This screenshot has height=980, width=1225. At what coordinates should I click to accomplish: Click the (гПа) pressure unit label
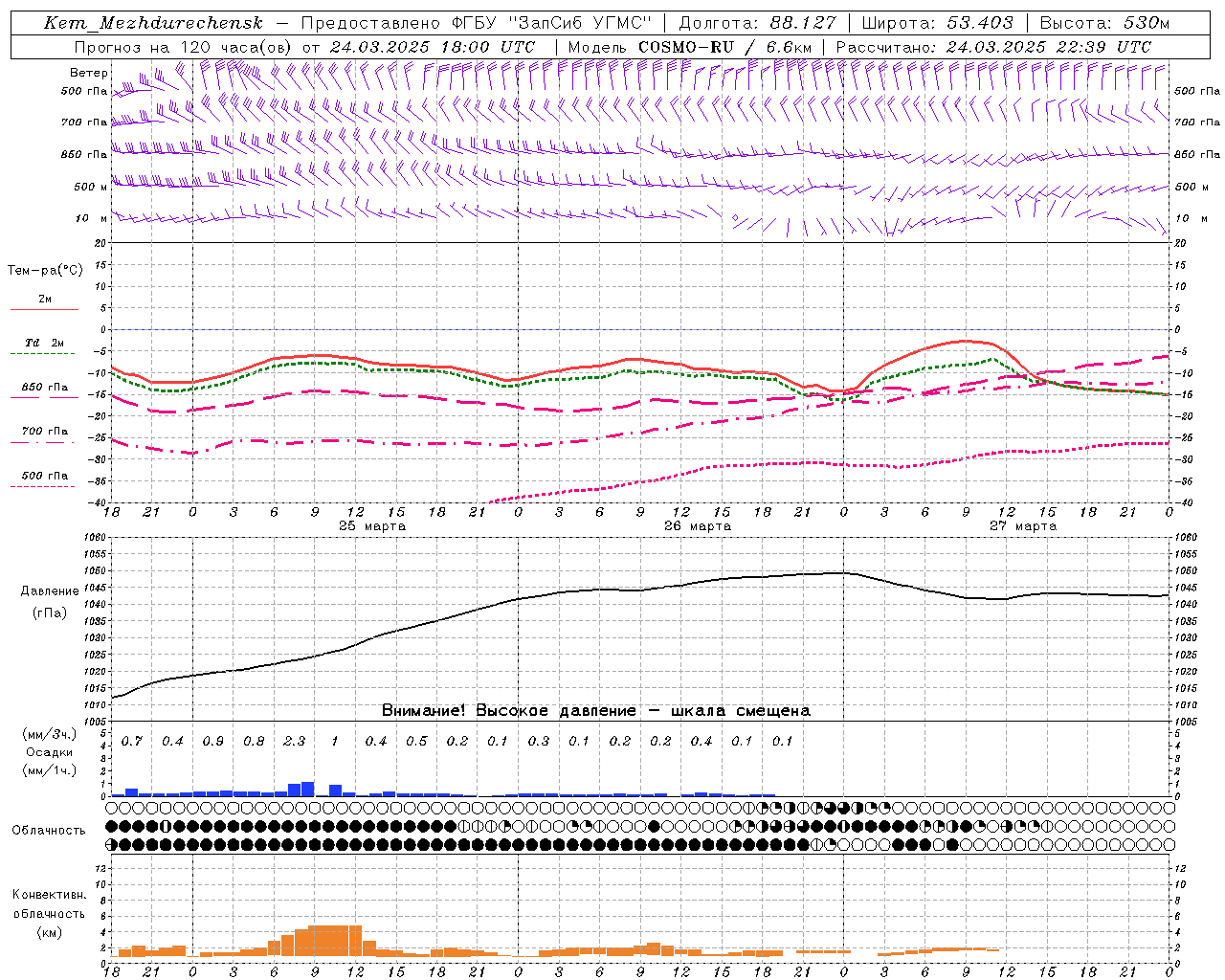coord(50,612)
